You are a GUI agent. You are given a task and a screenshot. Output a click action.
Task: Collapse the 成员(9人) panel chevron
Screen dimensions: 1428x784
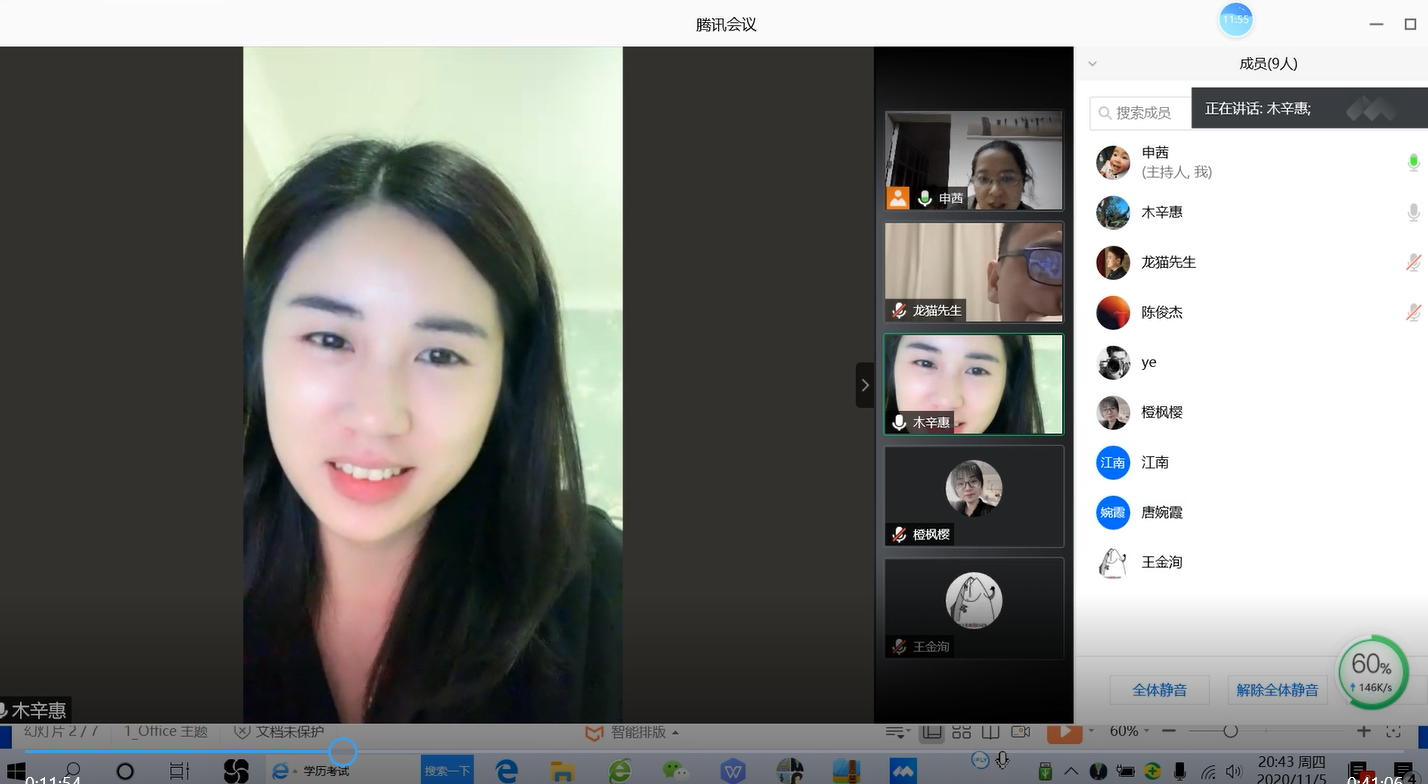[1092, 63]
